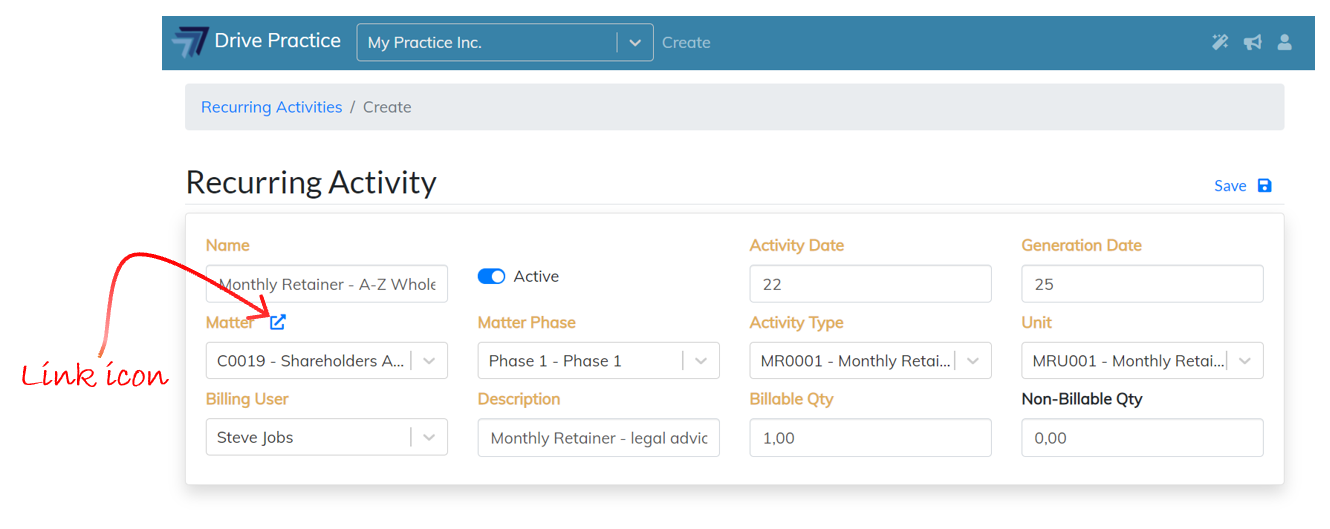
Task: Open the announcements megaphone icon
Action: [1252, 42]
